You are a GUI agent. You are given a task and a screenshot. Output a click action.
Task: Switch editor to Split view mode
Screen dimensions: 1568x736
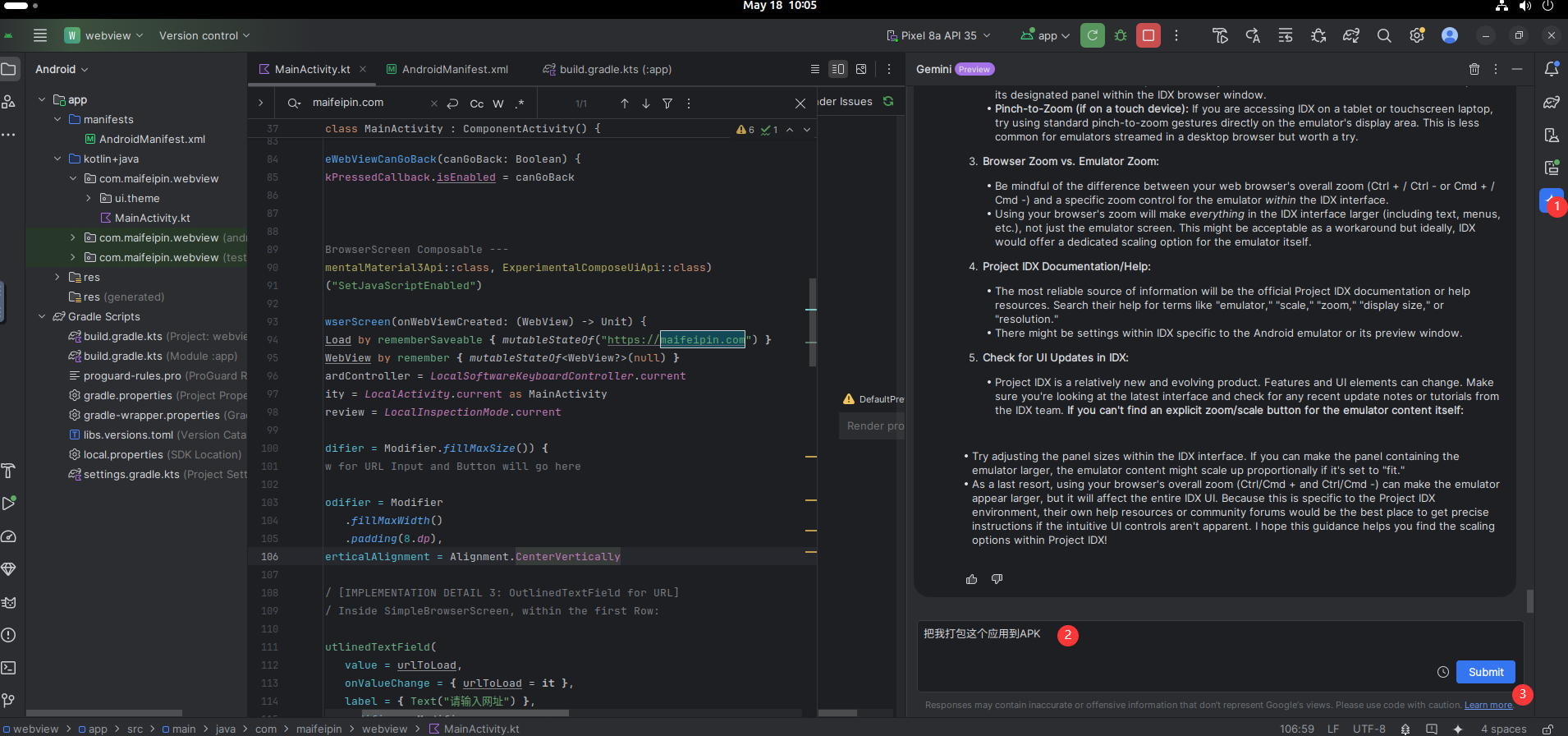point(838,69)
